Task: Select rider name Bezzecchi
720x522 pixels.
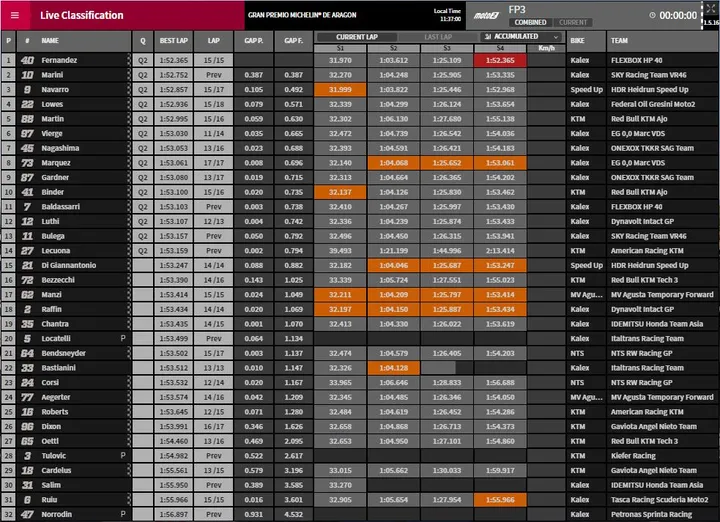Action: [x=58, y=280]
